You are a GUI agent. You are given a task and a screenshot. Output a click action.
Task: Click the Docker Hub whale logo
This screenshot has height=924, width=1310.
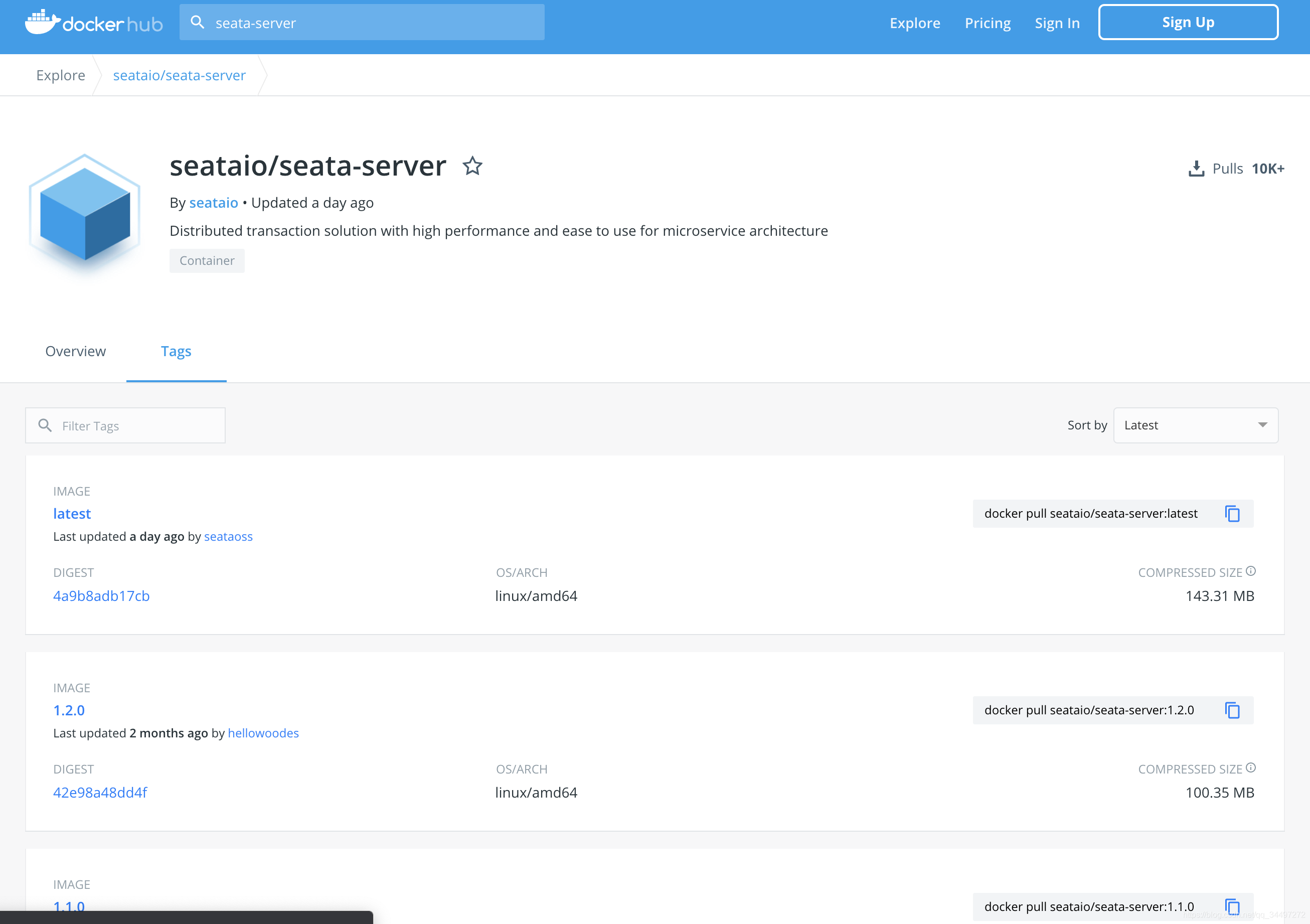tap(42, 22)
